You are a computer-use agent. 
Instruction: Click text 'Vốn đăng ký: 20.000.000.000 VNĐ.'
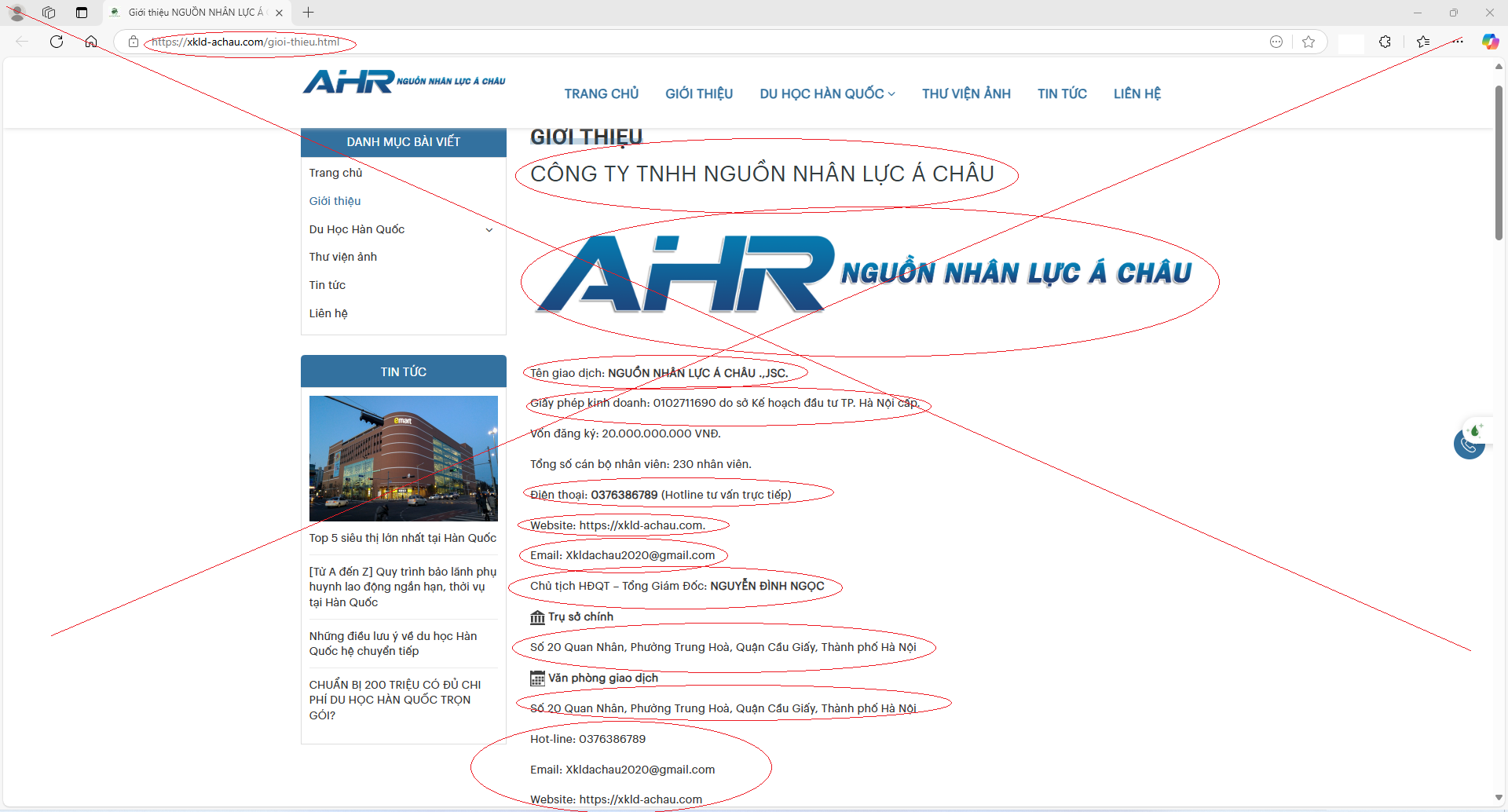point(625,433)
